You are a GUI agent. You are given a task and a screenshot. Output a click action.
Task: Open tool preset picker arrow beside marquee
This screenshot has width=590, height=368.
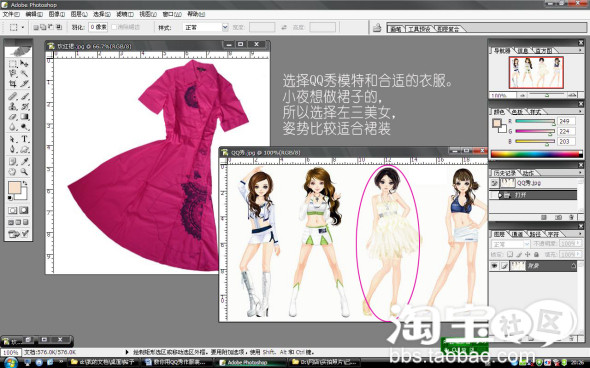pos(23,27)
